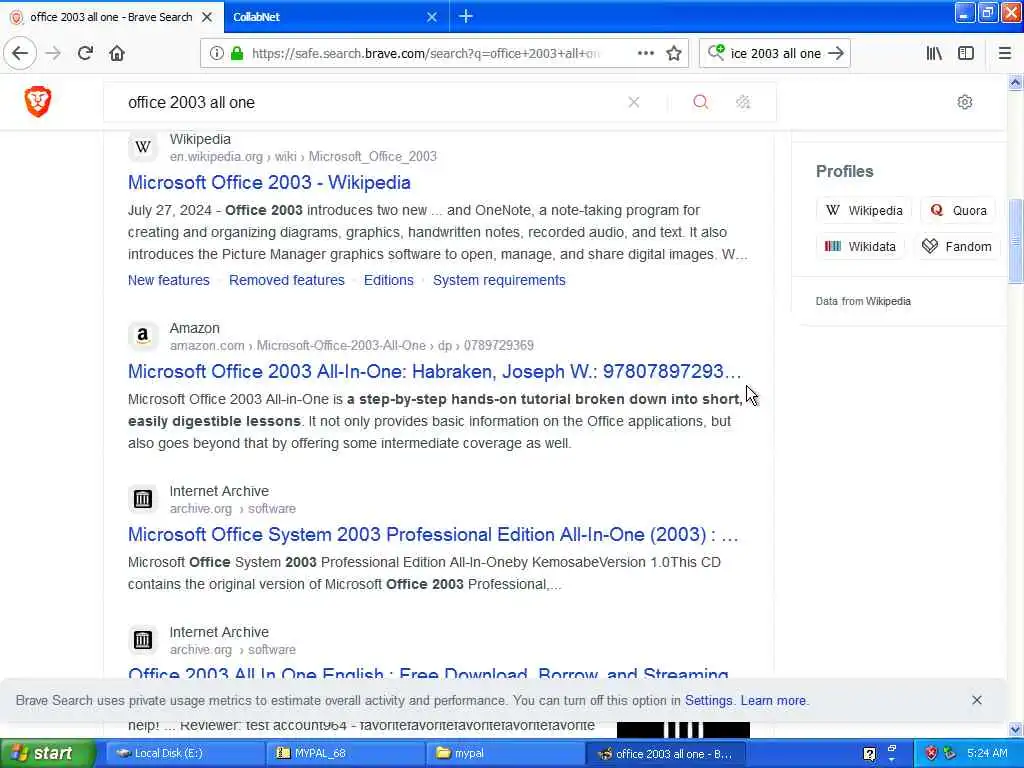Open page actions three-dots menu

tap(645, 53)
